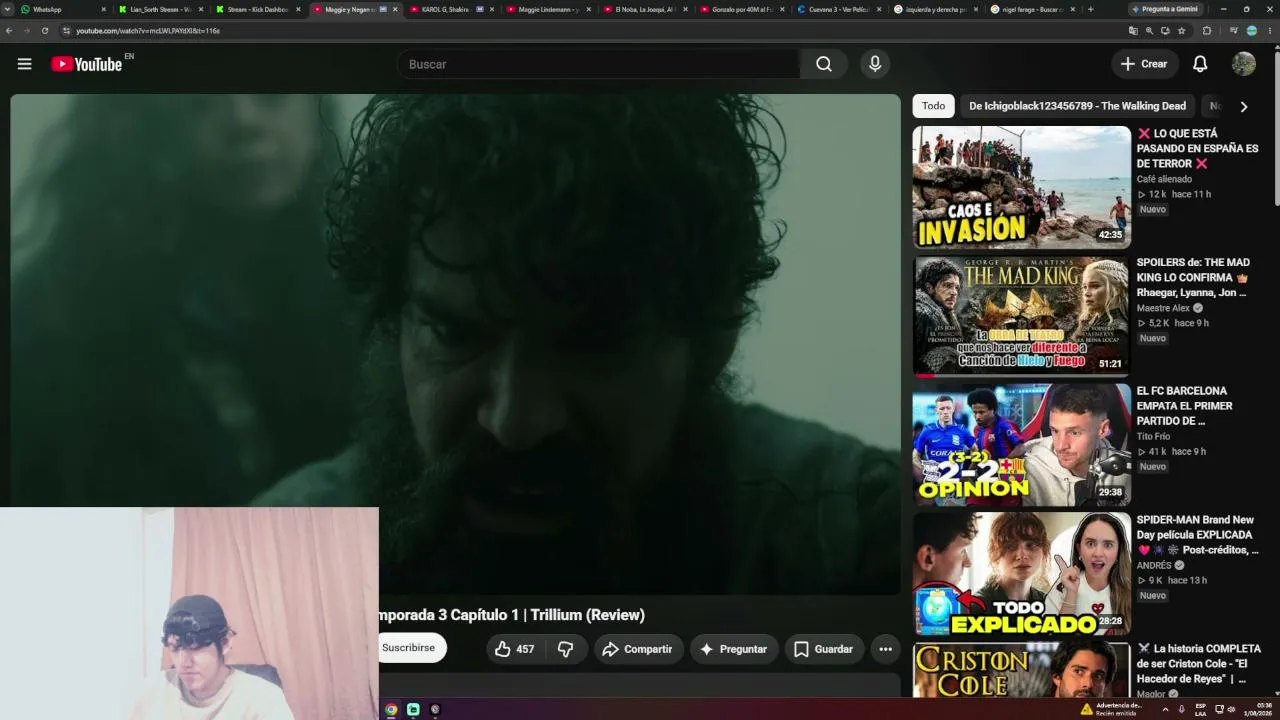
Task: Click Pregunta a Gemini button
Action: click(1166, 9)
